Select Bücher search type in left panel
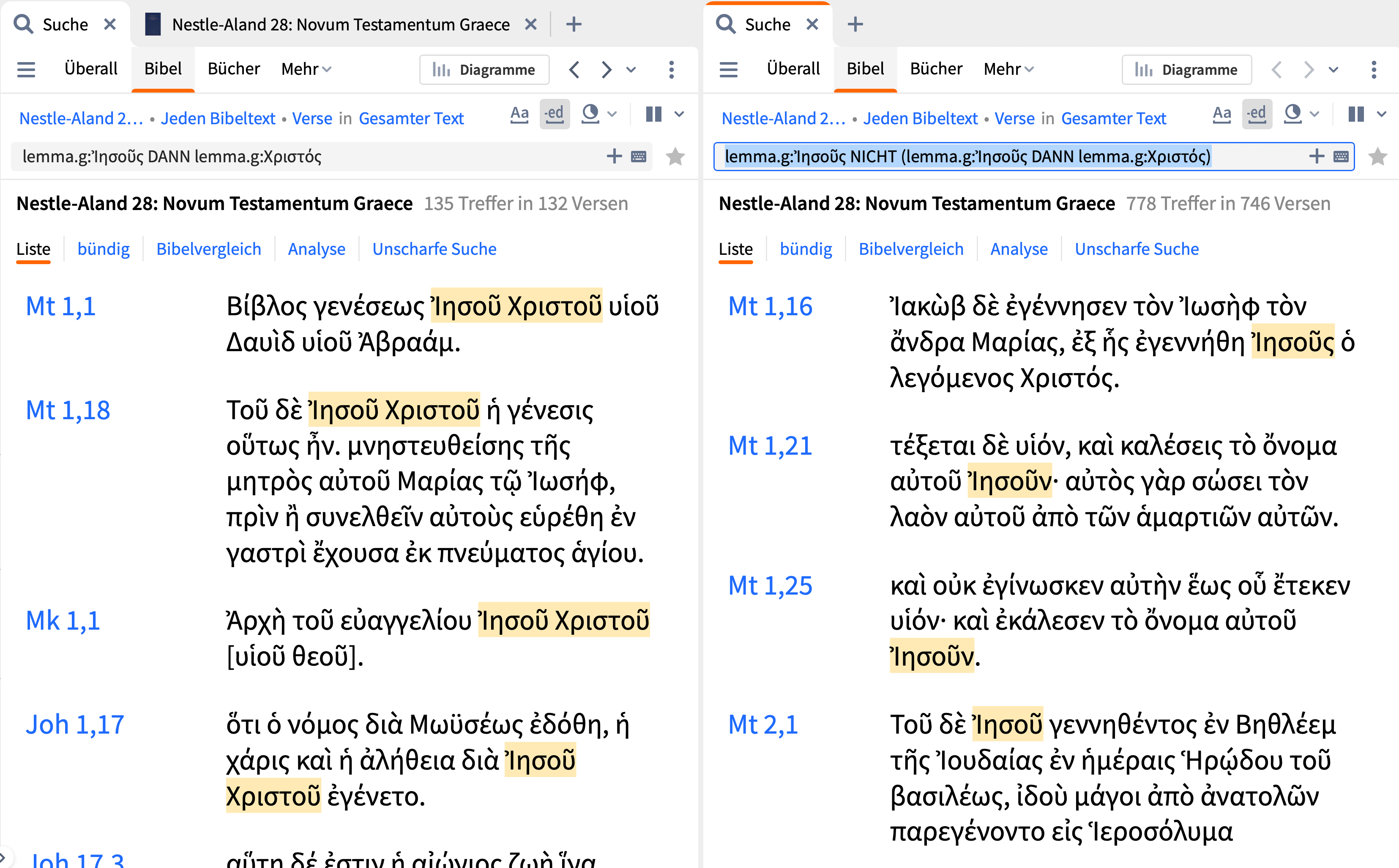1399x868 pixels. click(234, 69)
